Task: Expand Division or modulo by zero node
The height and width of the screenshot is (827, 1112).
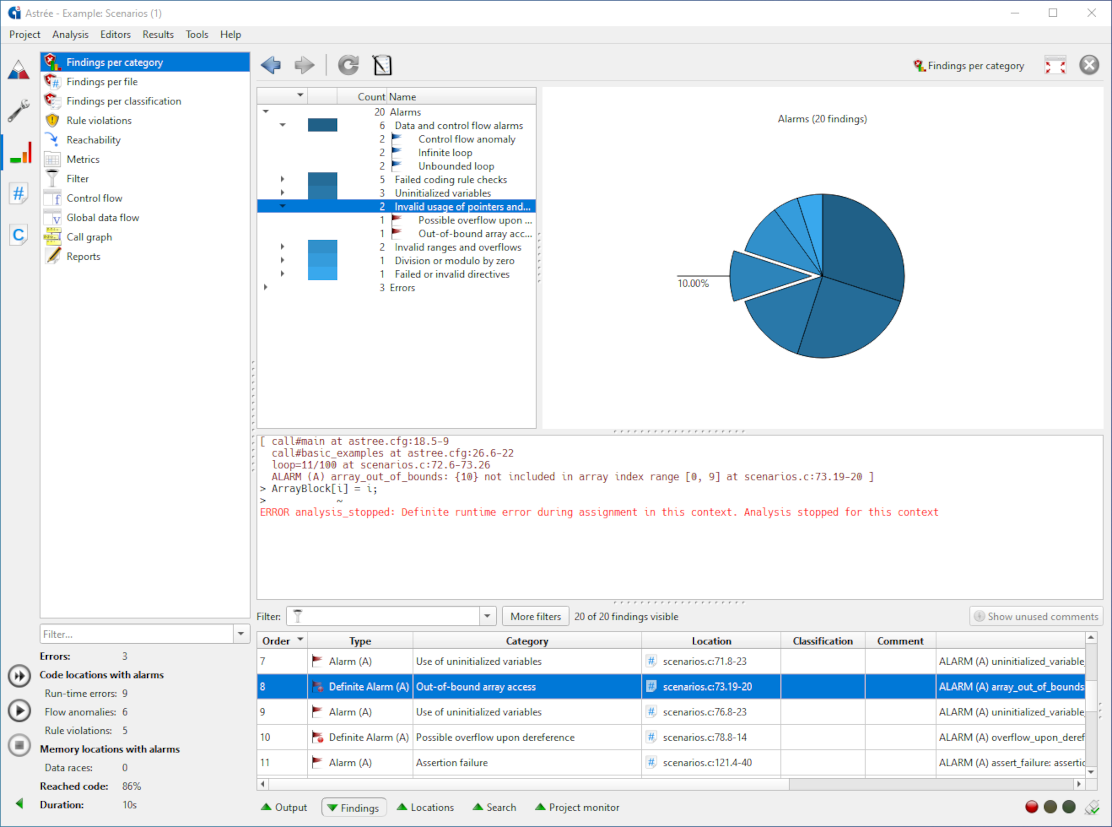Action: point(282,260)
